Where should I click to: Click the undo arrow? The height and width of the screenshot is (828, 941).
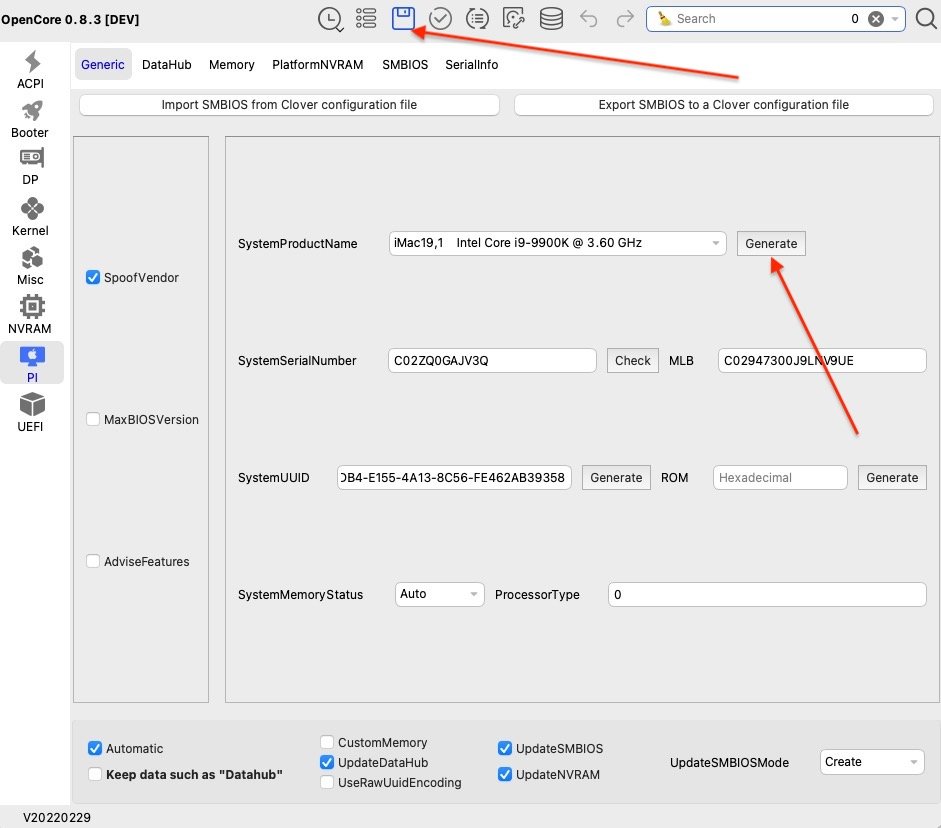(x=589, y=19)
